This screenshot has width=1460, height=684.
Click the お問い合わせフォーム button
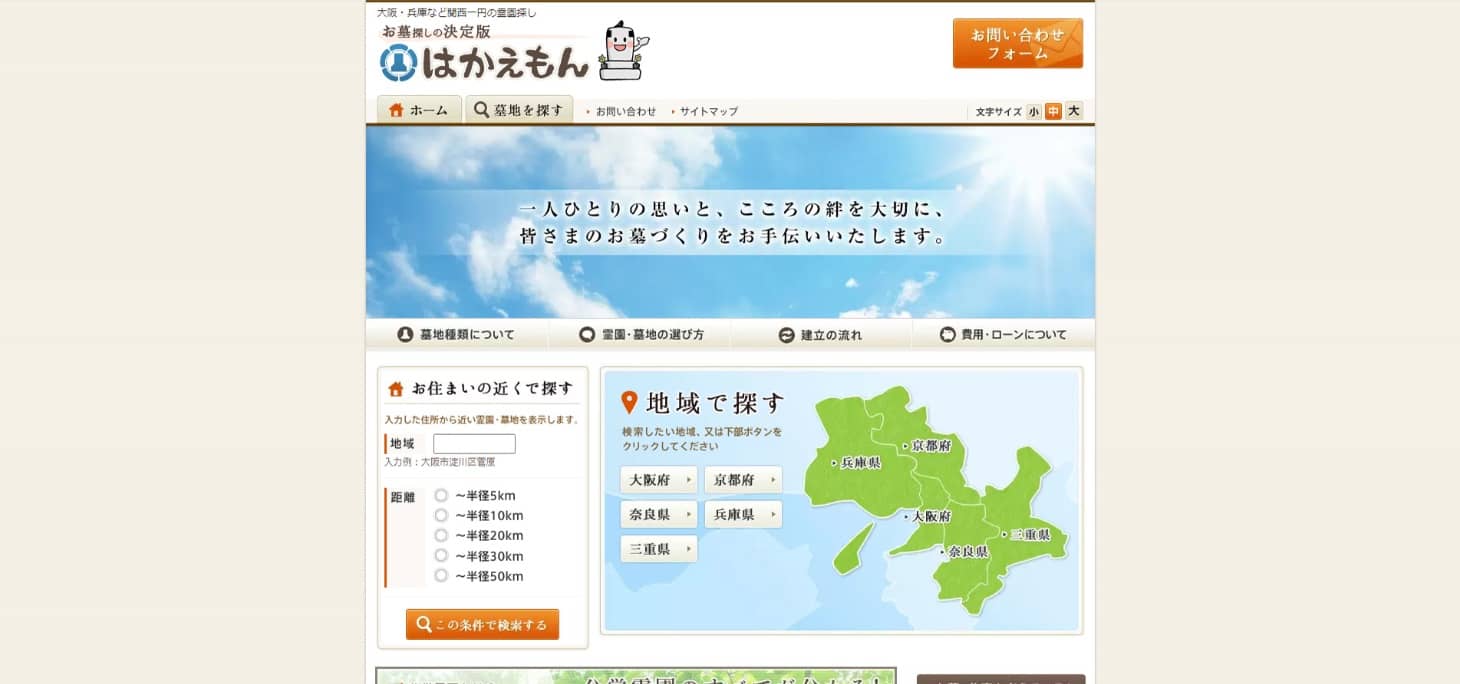pos(1017,43)
